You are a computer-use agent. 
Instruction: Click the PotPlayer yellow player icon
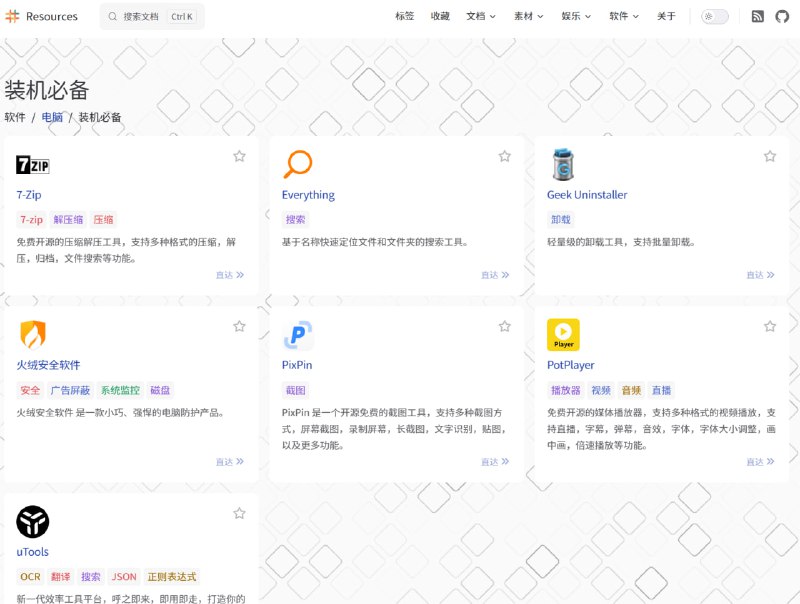pos(563,333)
